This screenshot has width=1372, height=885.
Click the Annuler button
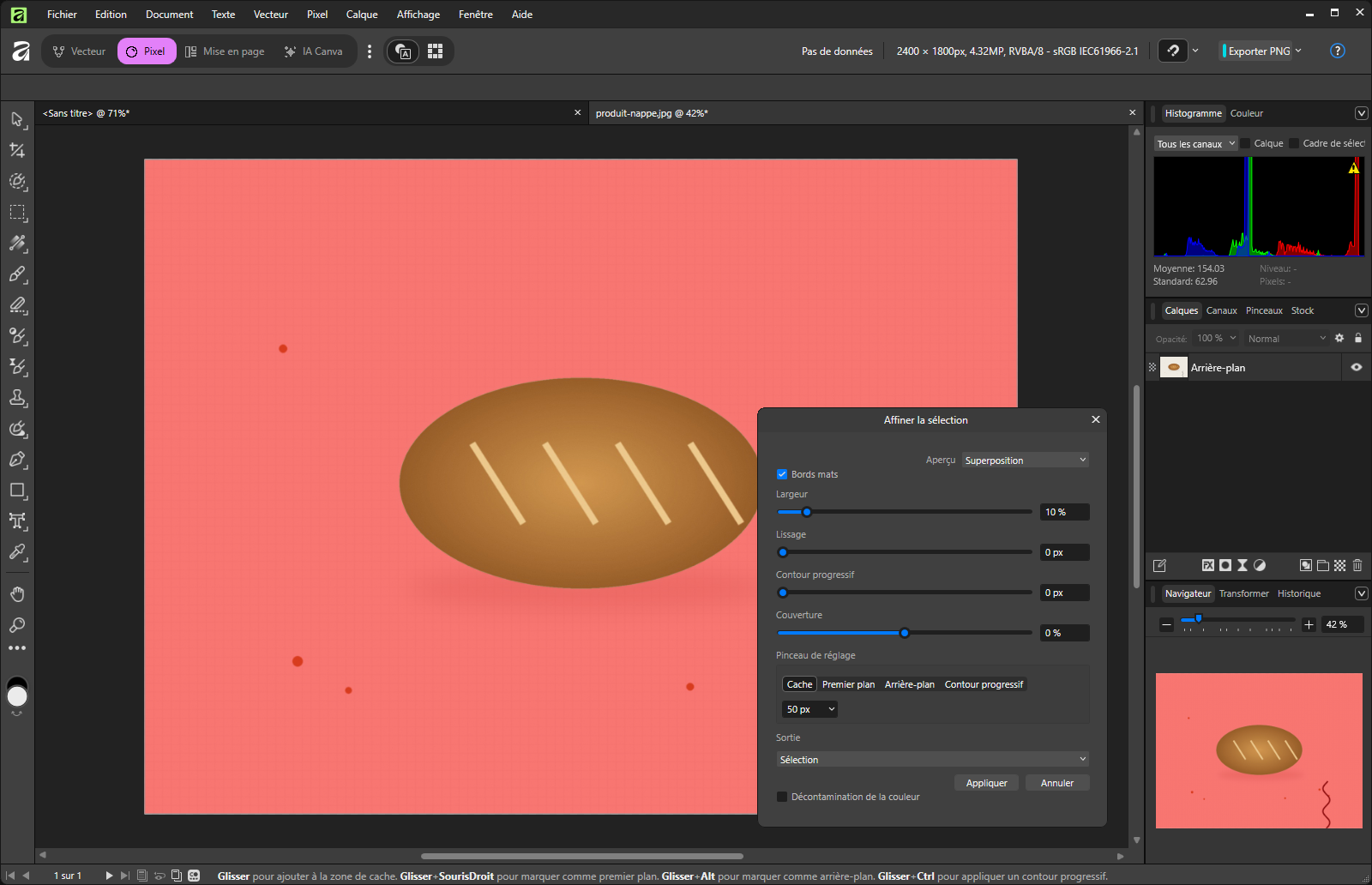point(1057,783)
